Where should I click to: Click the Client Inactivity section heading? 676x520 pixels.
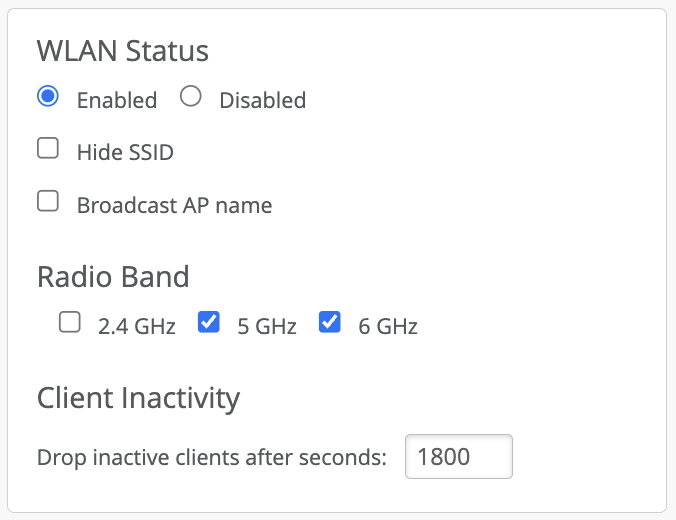[138, 398]
